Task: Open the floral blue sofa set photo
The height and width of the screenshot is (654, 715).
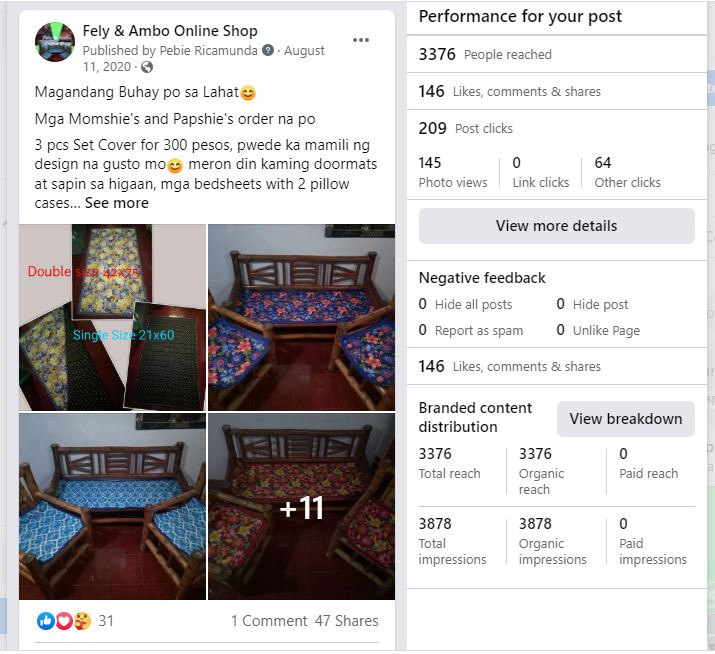Action: pos(301,317)
